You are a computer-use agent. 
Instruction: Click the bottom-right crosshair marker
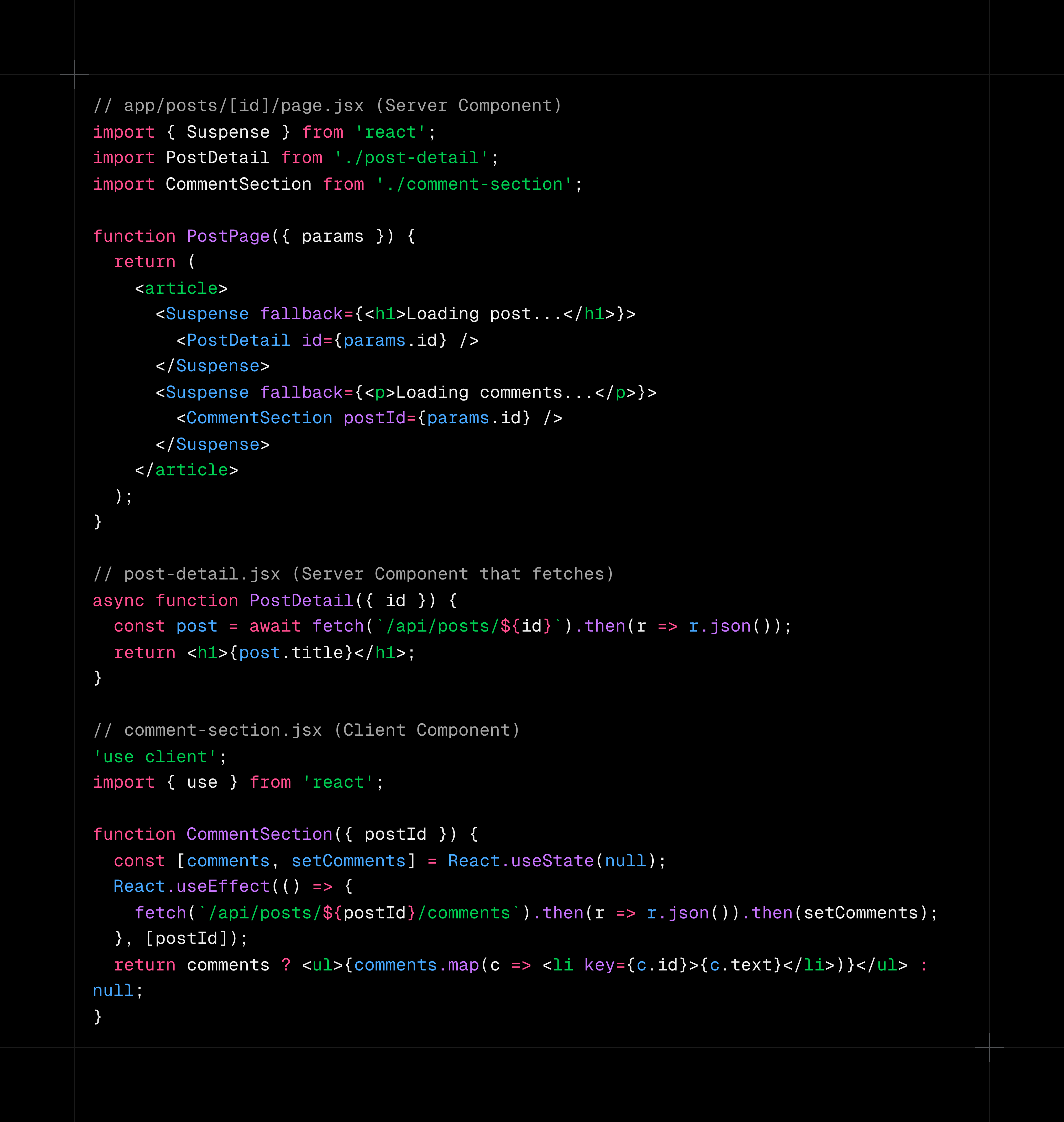tap(989, 1047)
